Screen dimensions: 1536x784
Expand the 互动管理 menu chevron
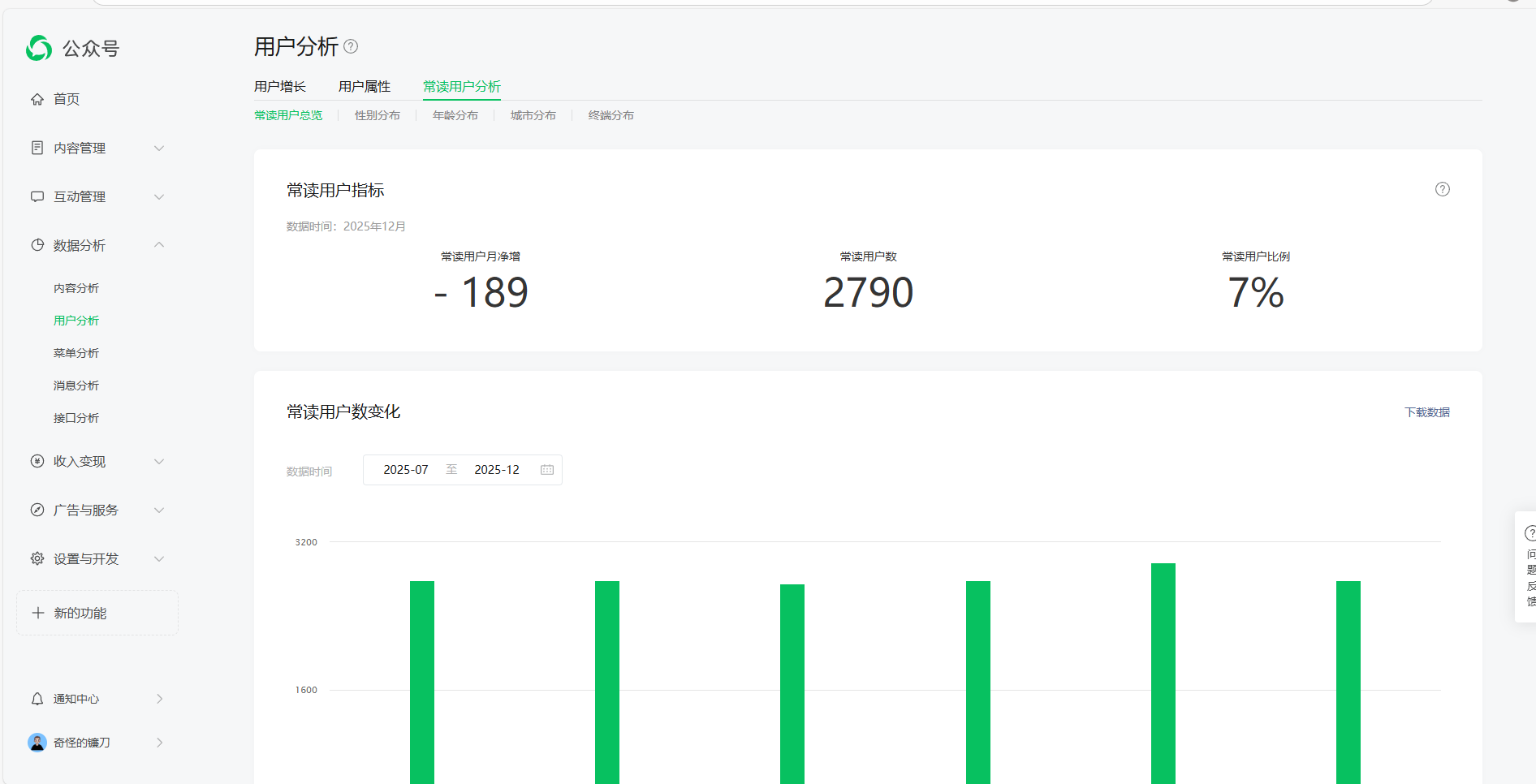(x=159, y=196)
